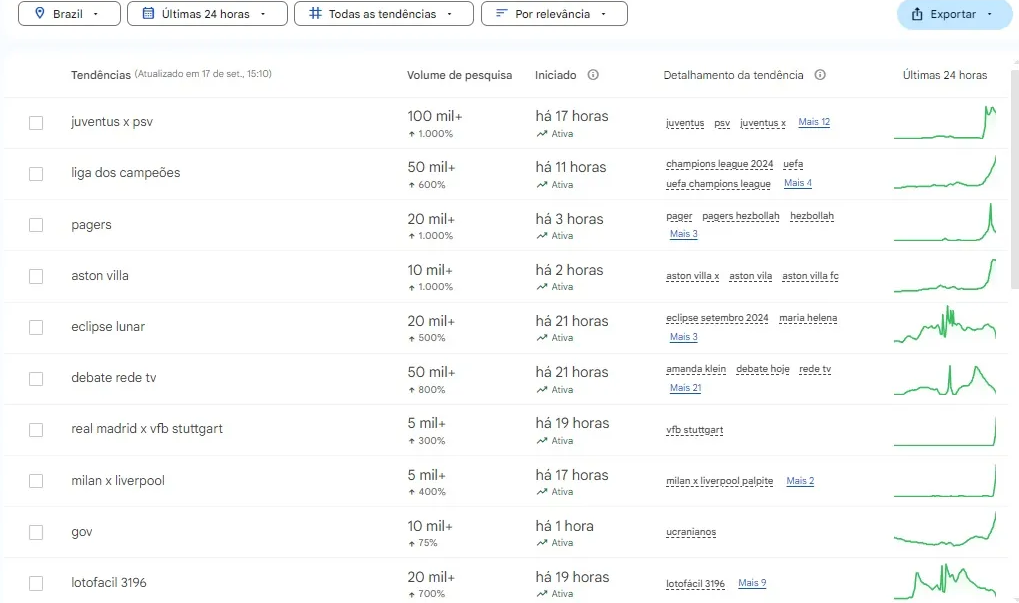Image resolution: width=1019 pixels, height=603 pixels.
Task: Click the Volume de pesquisa column header
Action: pos(459,75)
